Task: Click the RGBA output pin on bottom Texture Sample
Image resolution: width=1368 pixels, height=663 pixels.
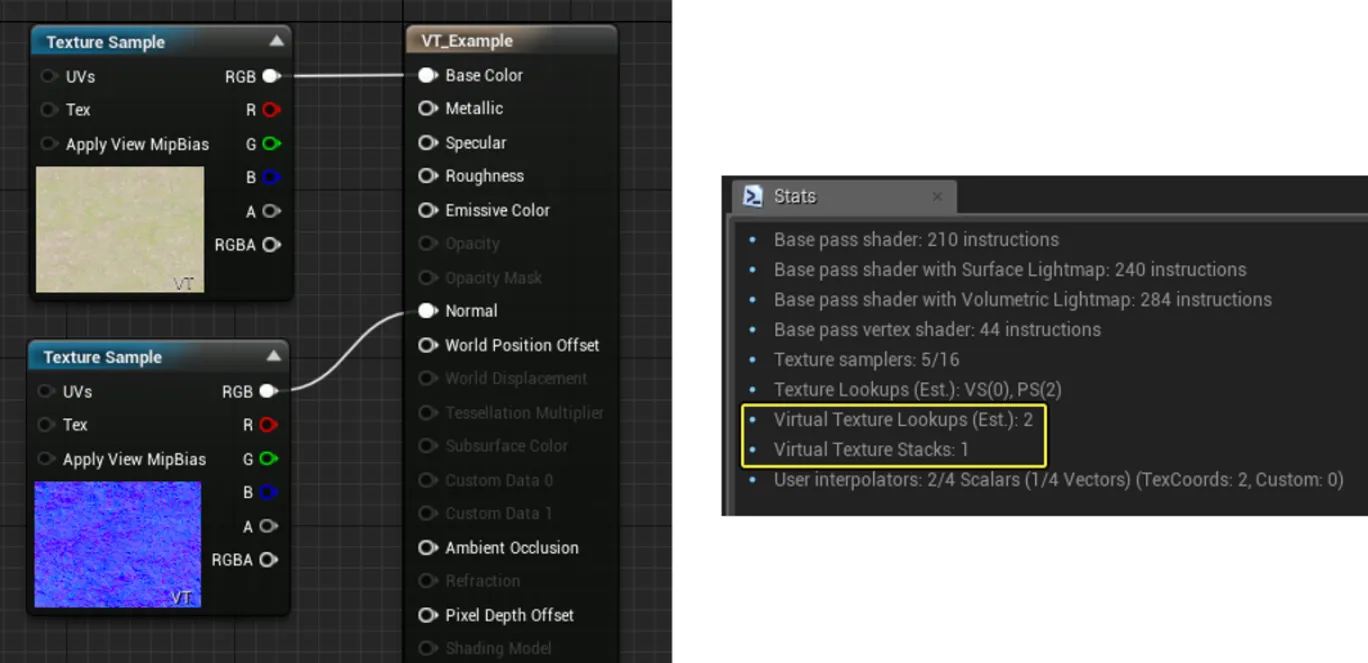Action: click(x=268, y=560)
